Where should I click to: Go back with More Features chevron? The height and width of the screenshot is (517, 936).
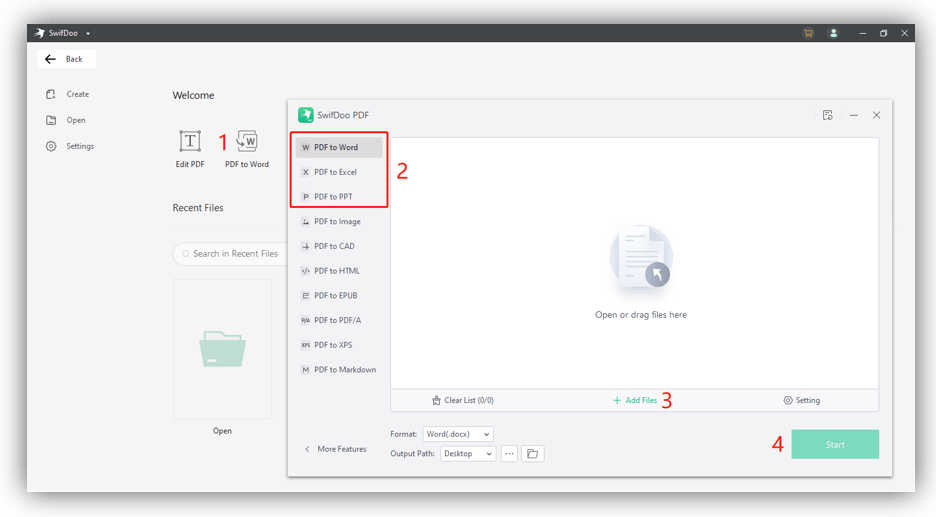pyautogui.click(x=307, y=449)
